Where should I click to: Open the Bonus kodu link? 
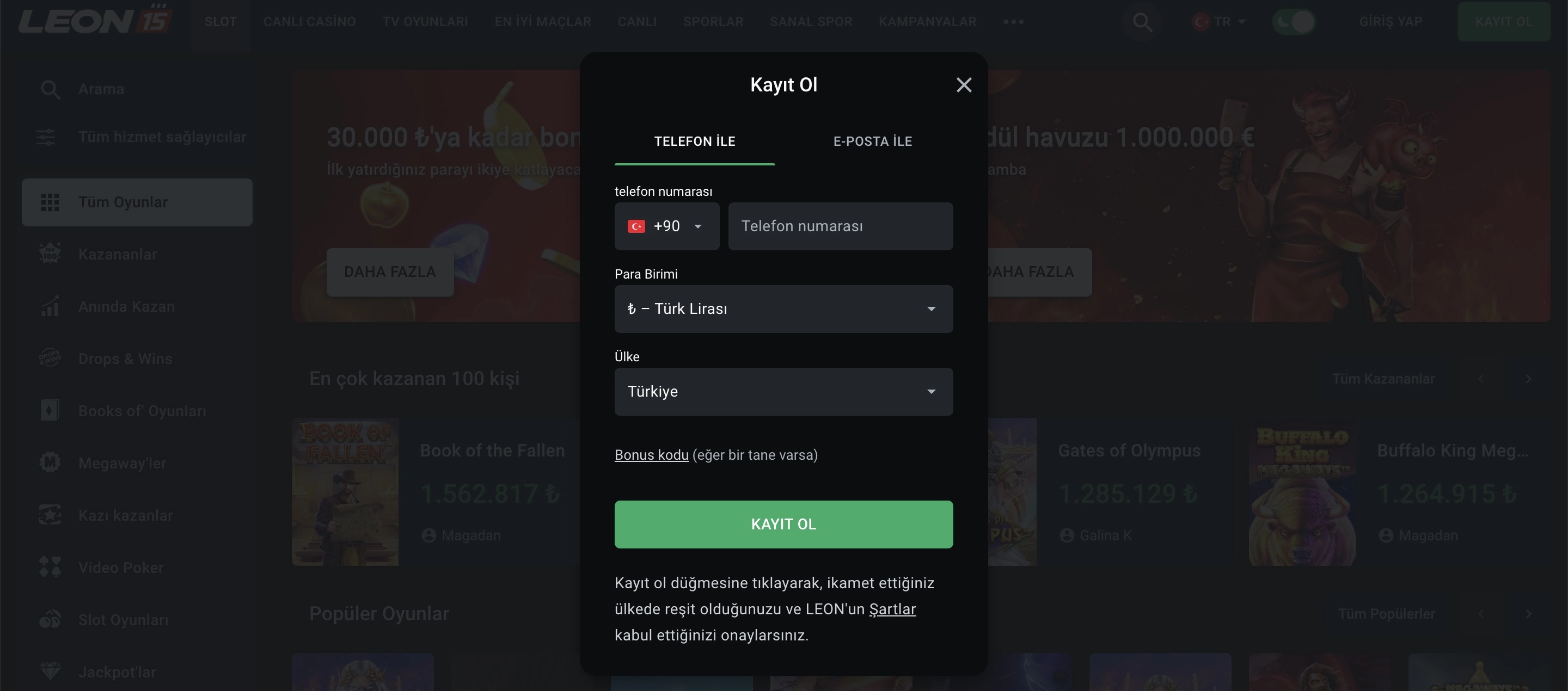pos(651,455)
